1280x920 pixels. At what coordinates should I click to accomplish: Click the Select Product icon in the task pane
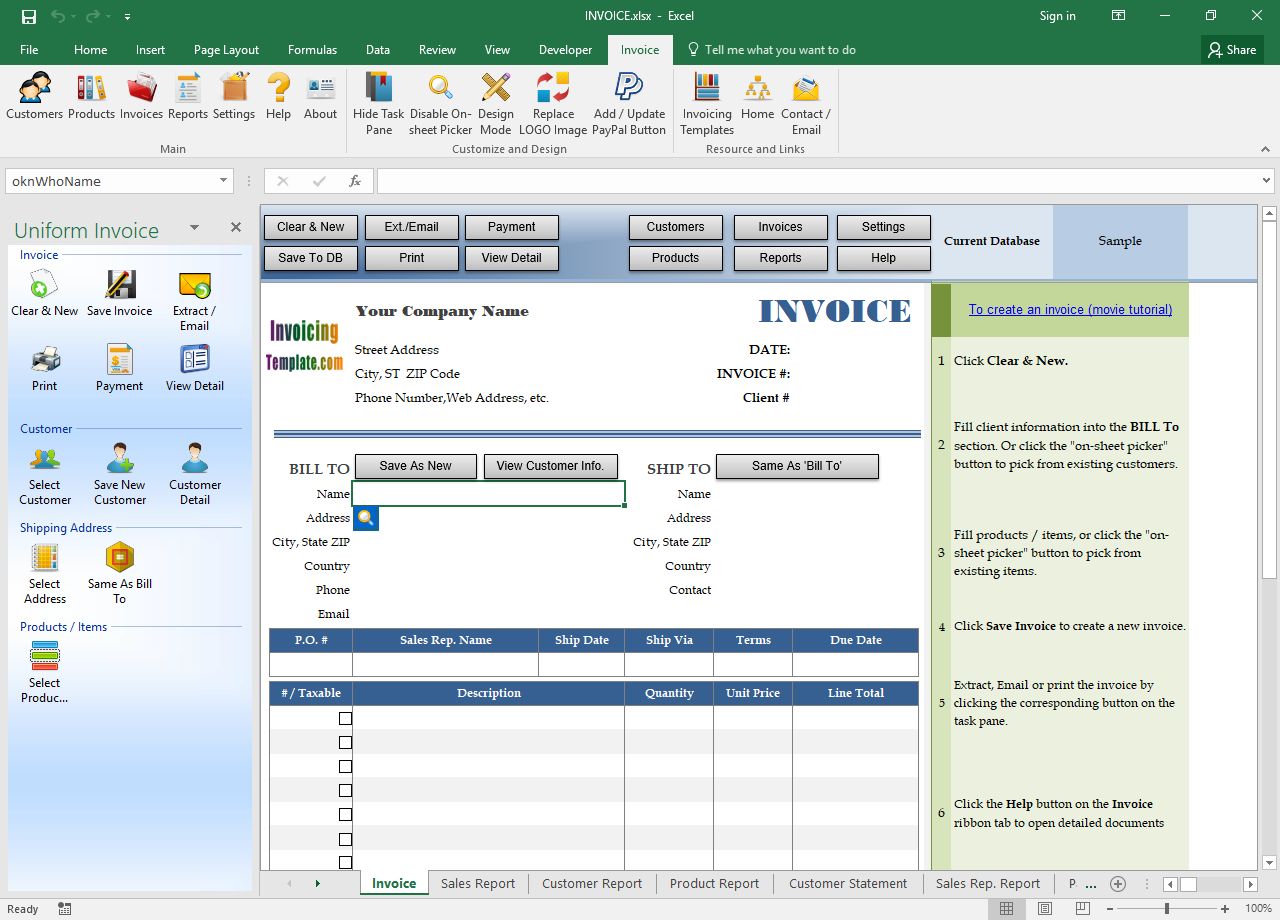44,673
